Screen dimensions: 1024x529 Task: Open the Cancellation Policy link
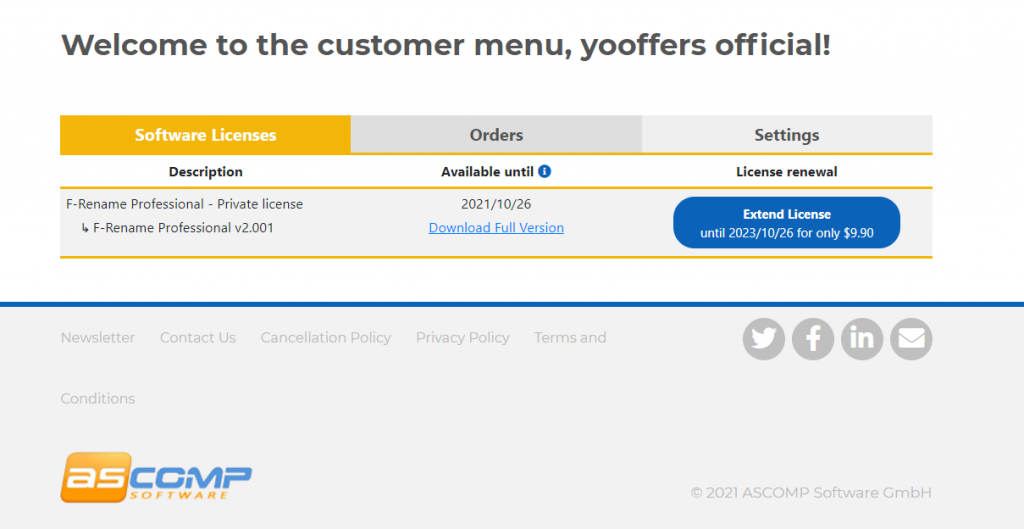[326, 338]
